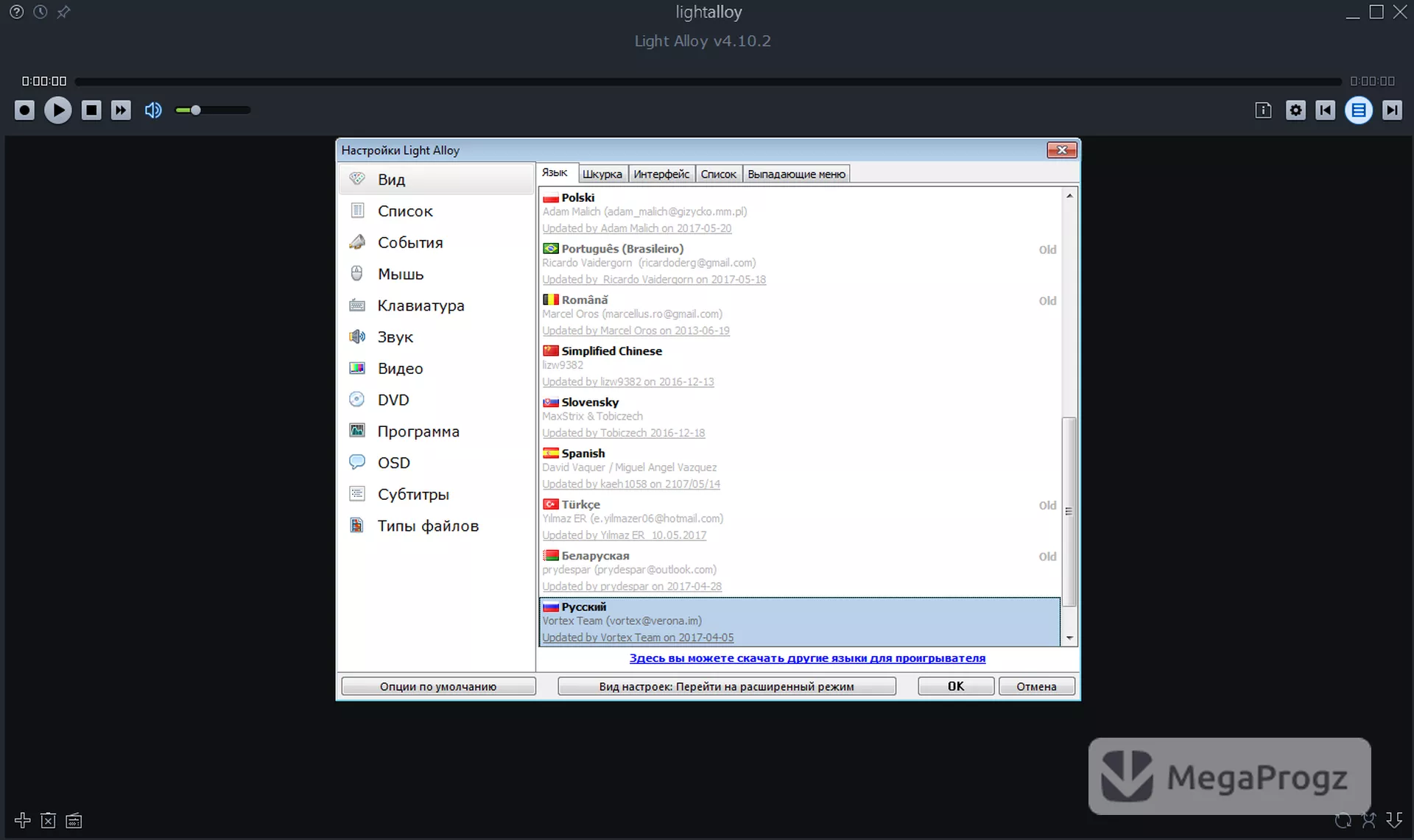1414x840 pixels.
Task: Select Беларуская language entry
Action: pyautogui.click(x=800, y=571)
